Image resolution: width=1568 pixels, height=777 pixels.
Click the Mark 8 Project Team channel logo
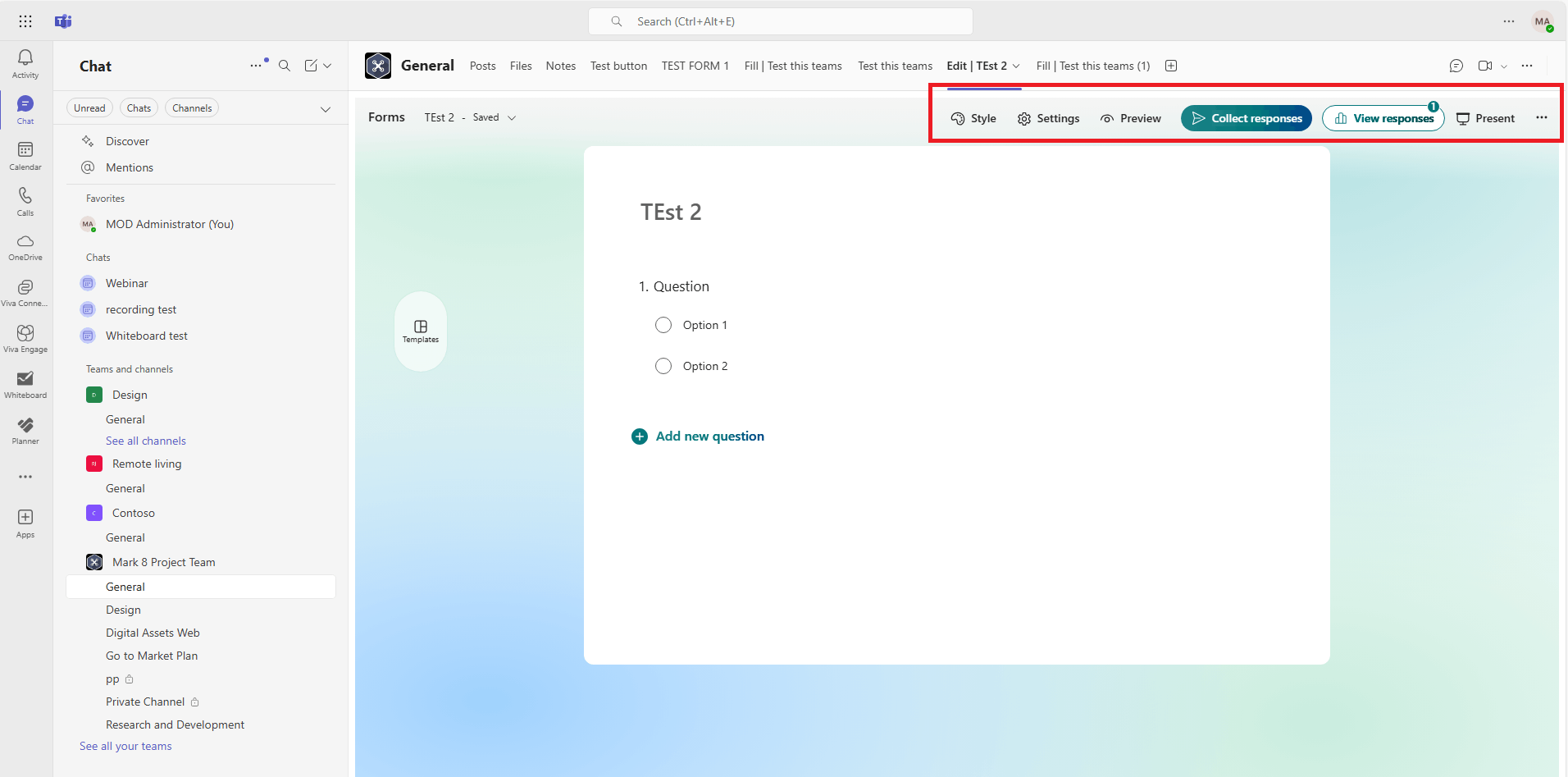(378, 66)
